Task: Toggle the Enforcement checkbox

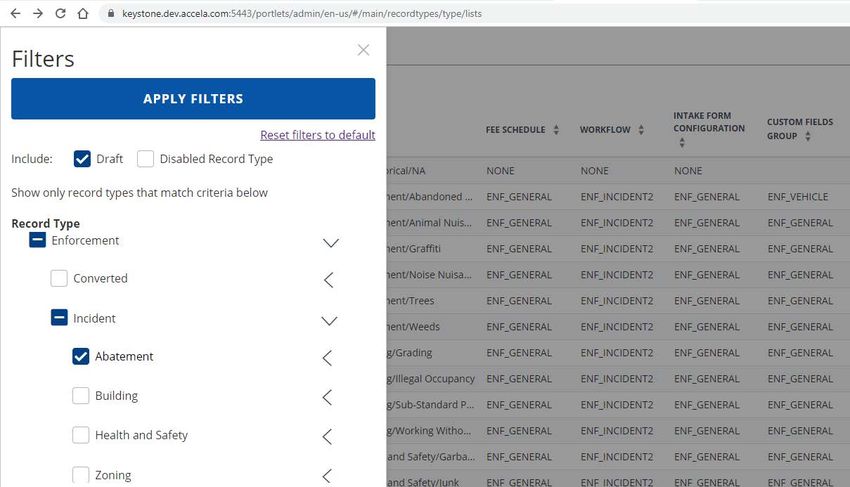Action: click(37, 240)
